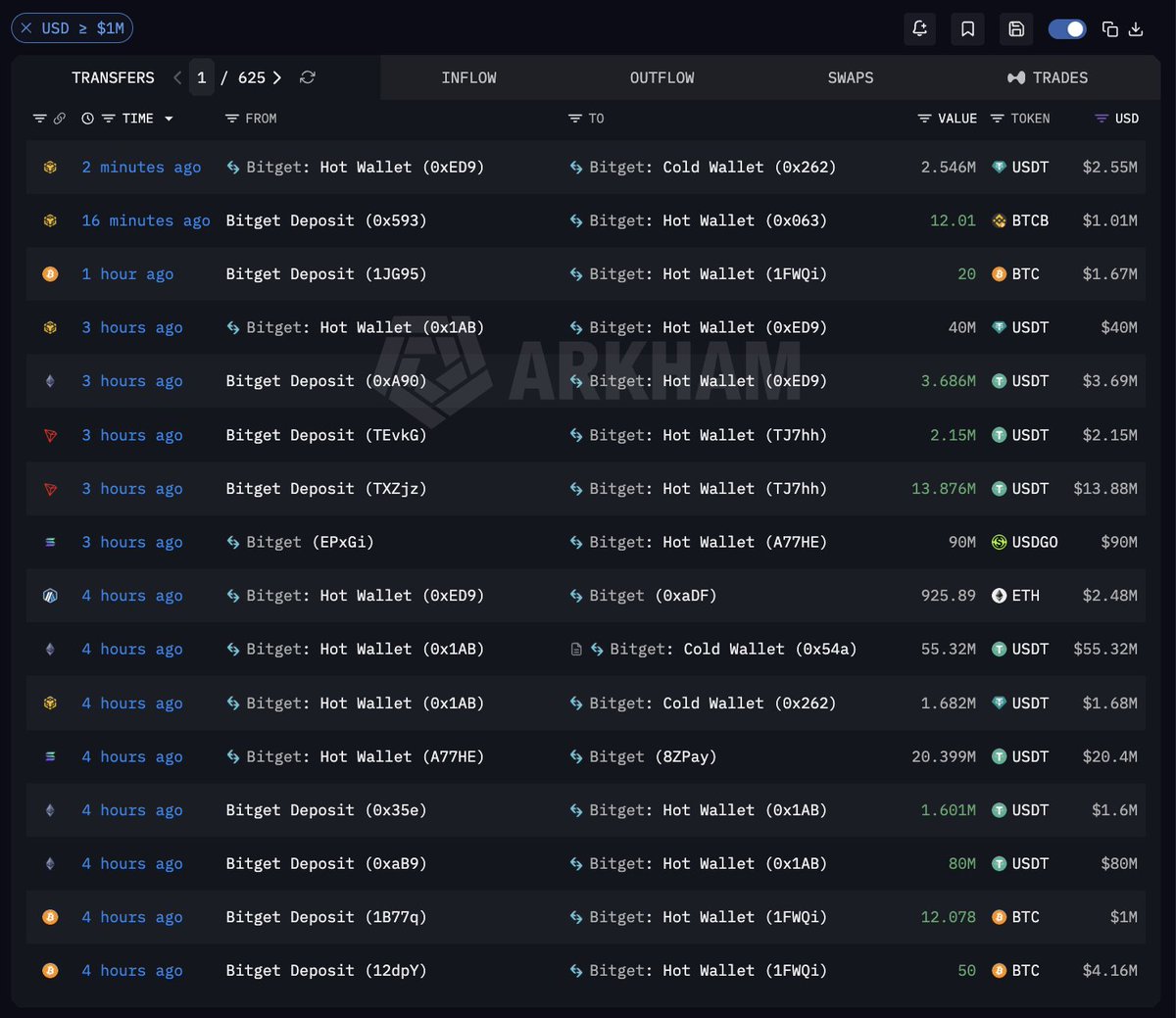Click the Ethereum icon on Bitget Deposit (0xA90) row
The height and width of the screenshot is (1018, 1176).
click(50, 381)
